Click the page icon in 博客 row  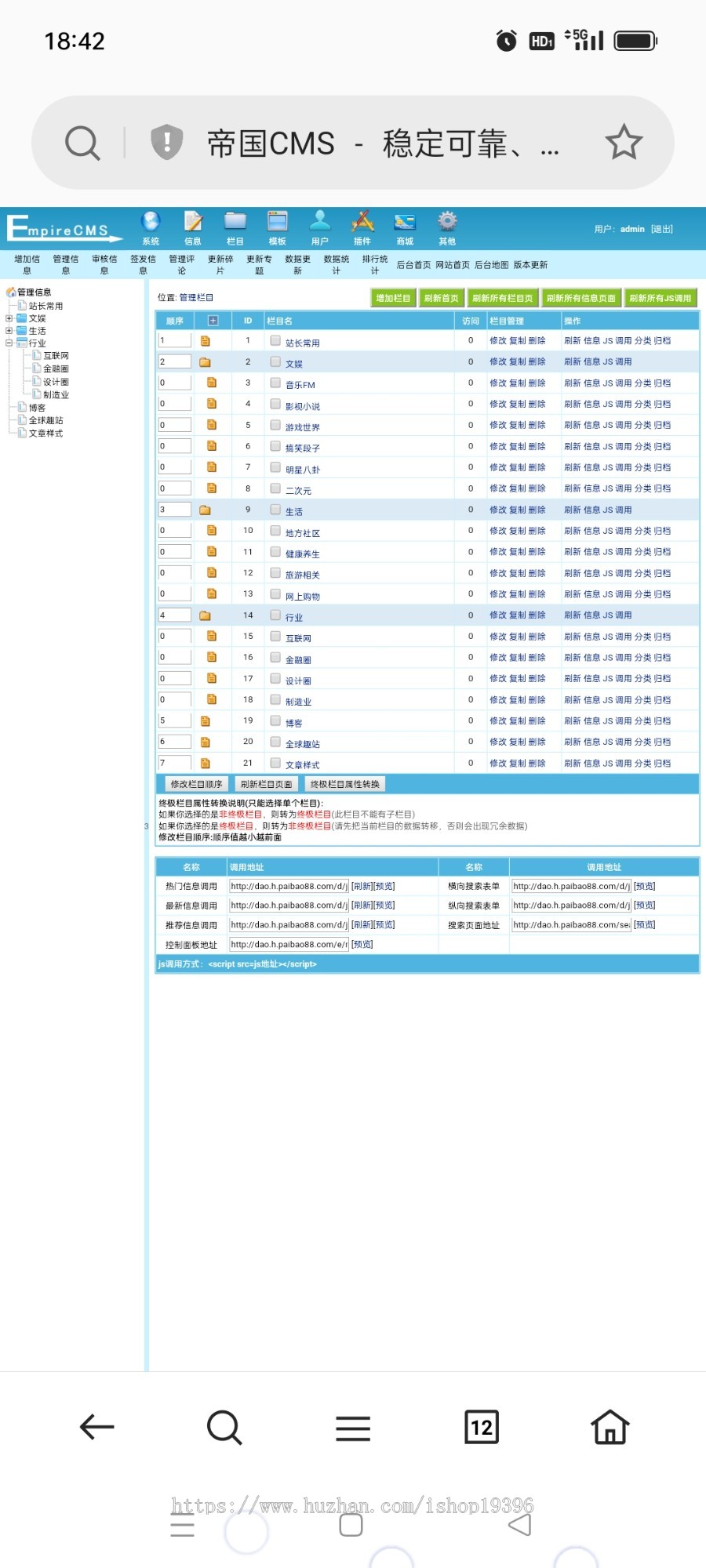(205, 720)
